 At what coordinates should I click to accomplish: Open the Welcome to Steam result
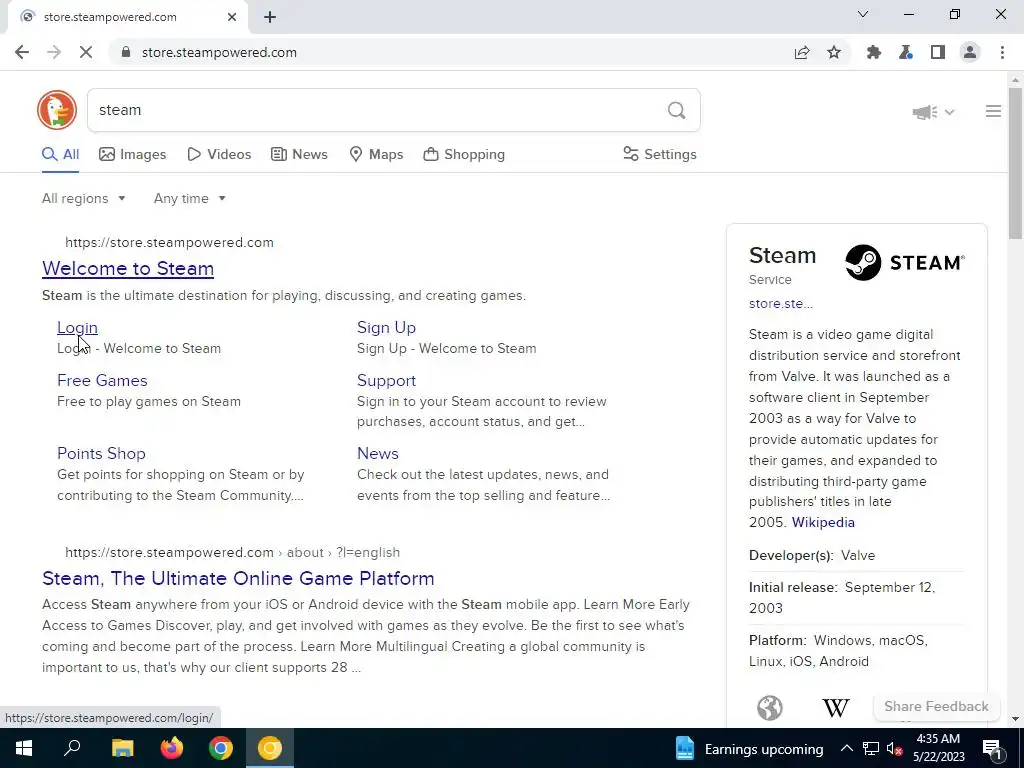[128, 268]
